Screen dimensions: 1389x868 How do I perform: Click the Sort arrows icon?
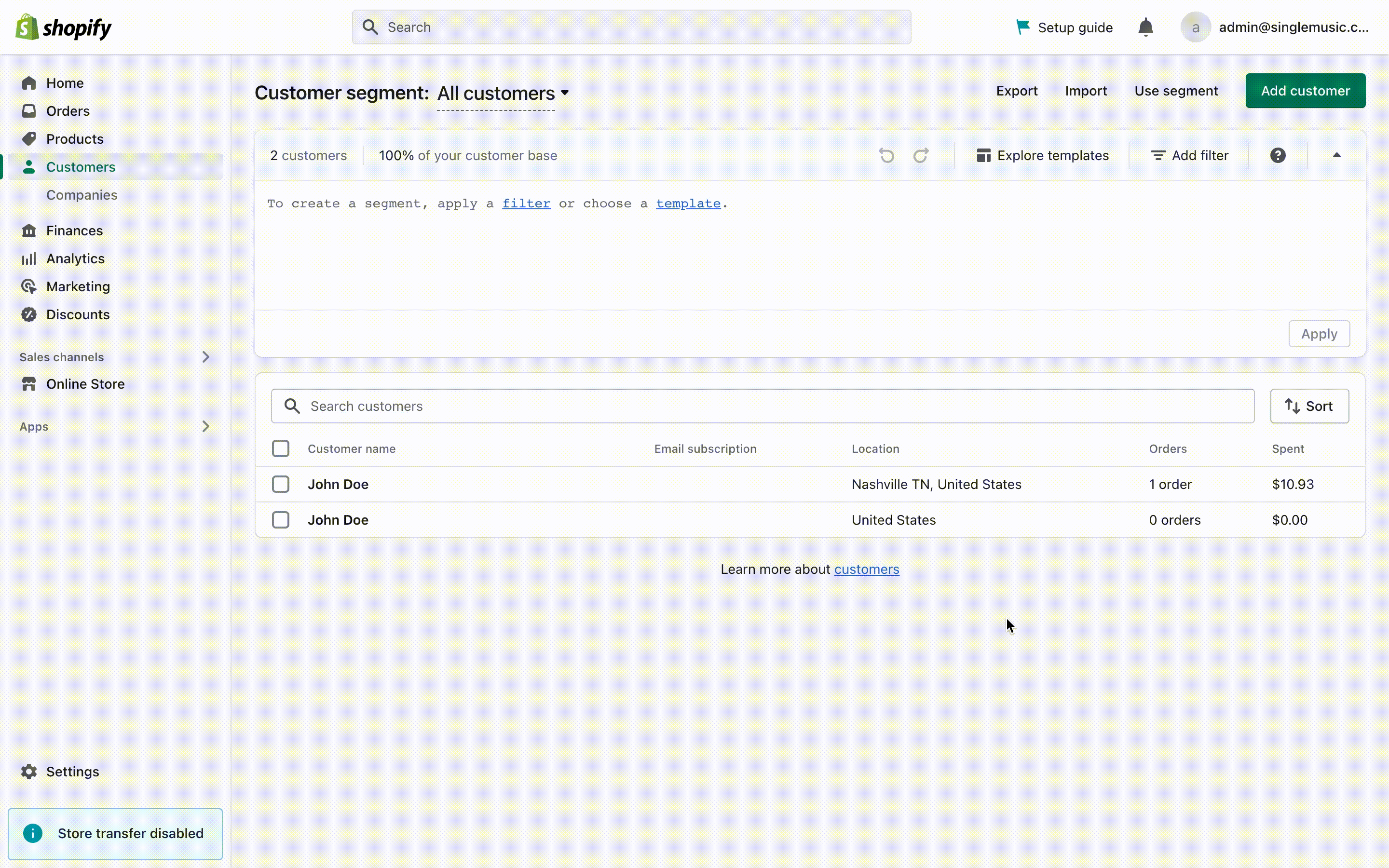coord(1292,407)
